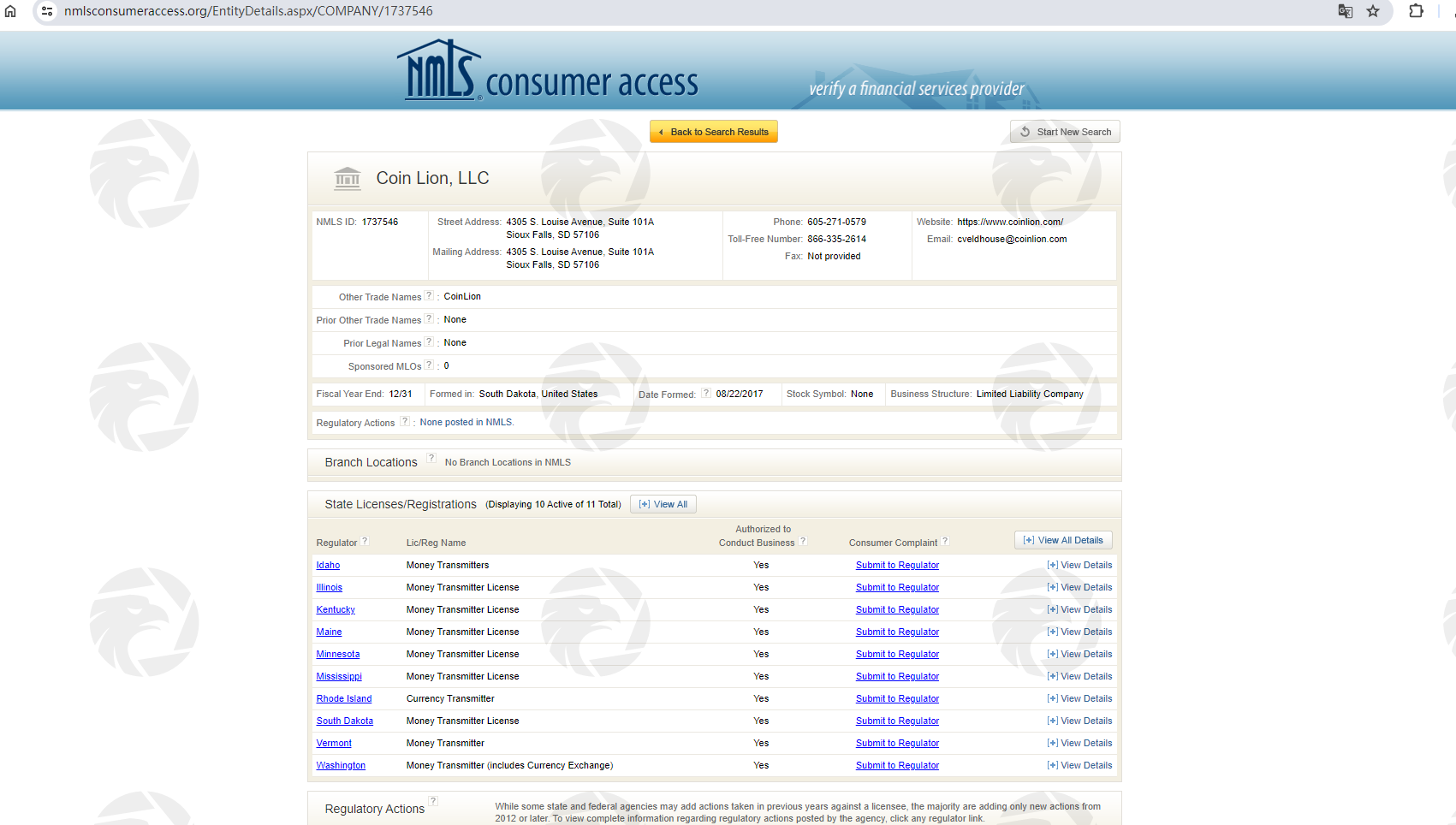Click help icon beside Regulator column header
Screen dimensions: 1456x825
click(365, 541)
